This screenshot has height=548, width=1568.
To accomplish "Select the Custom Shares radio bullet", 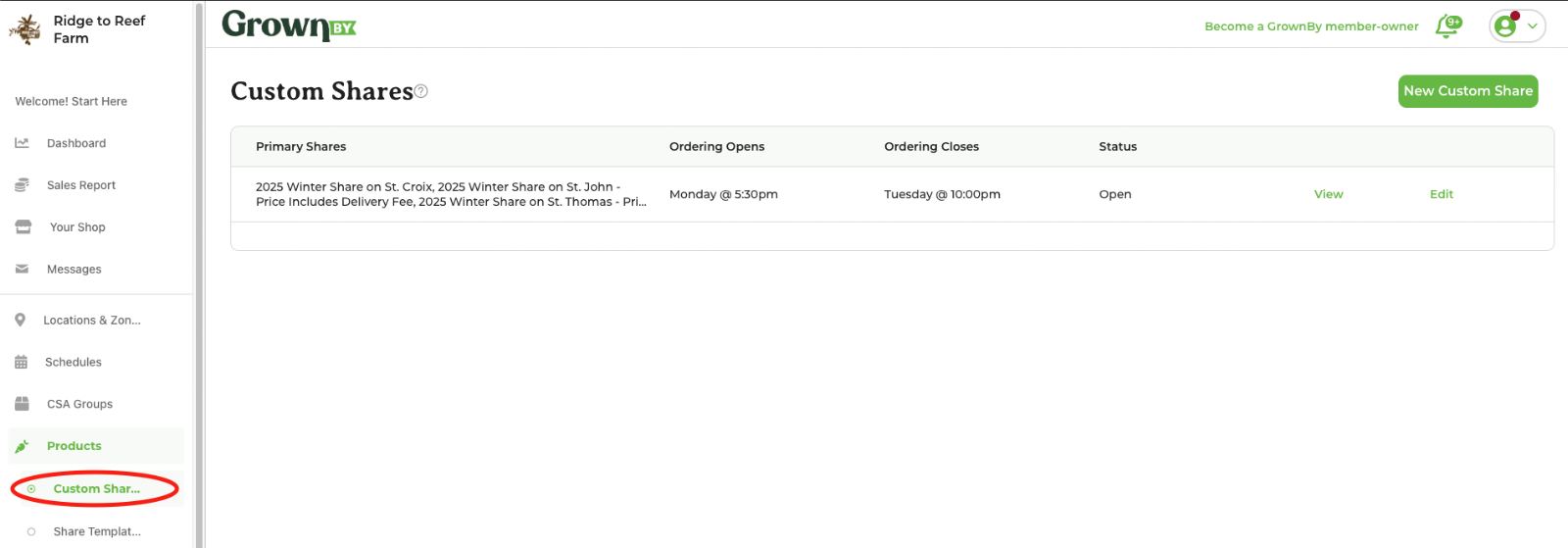I will click(x=31, y=489).
